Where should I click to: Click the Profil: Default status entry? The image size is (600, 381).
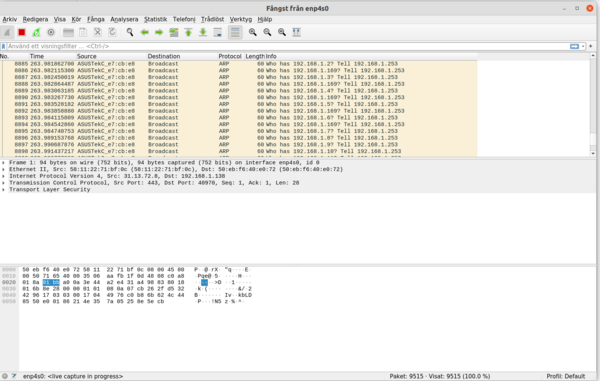tap(566, 376)
